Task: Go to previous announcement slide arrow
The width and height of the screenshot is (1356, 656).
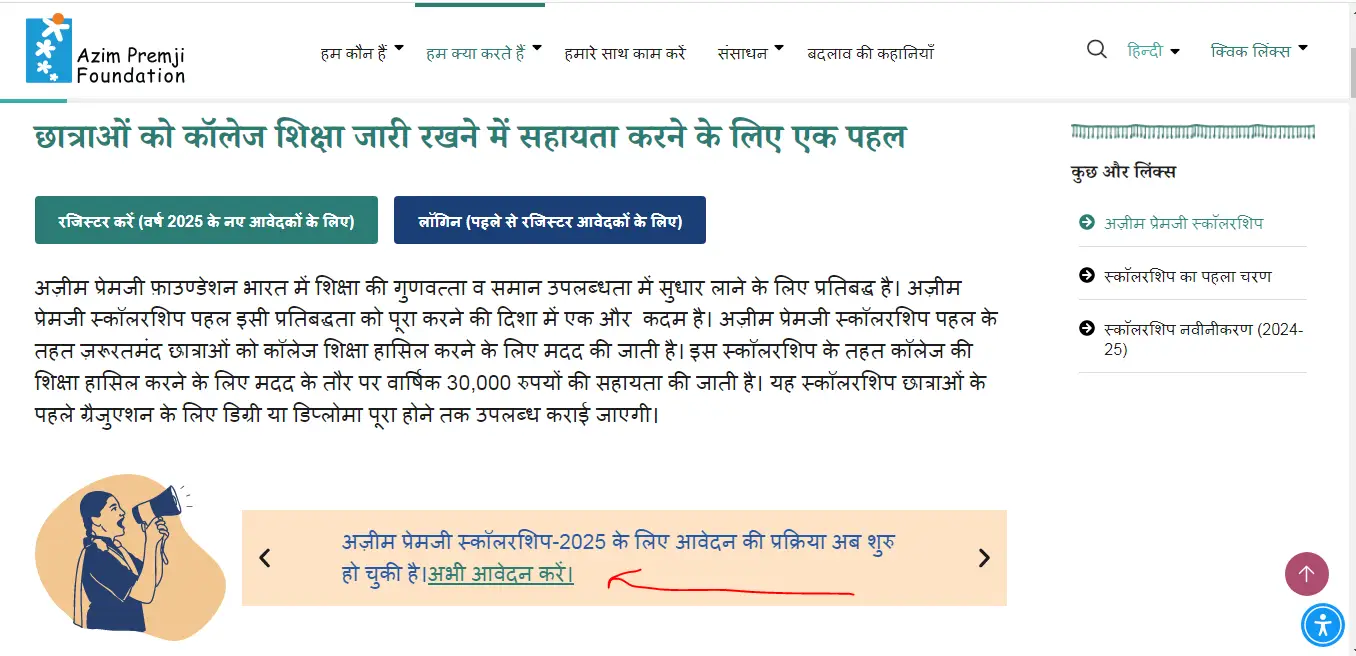Action: pyautogui.click(x=265, y=558)
